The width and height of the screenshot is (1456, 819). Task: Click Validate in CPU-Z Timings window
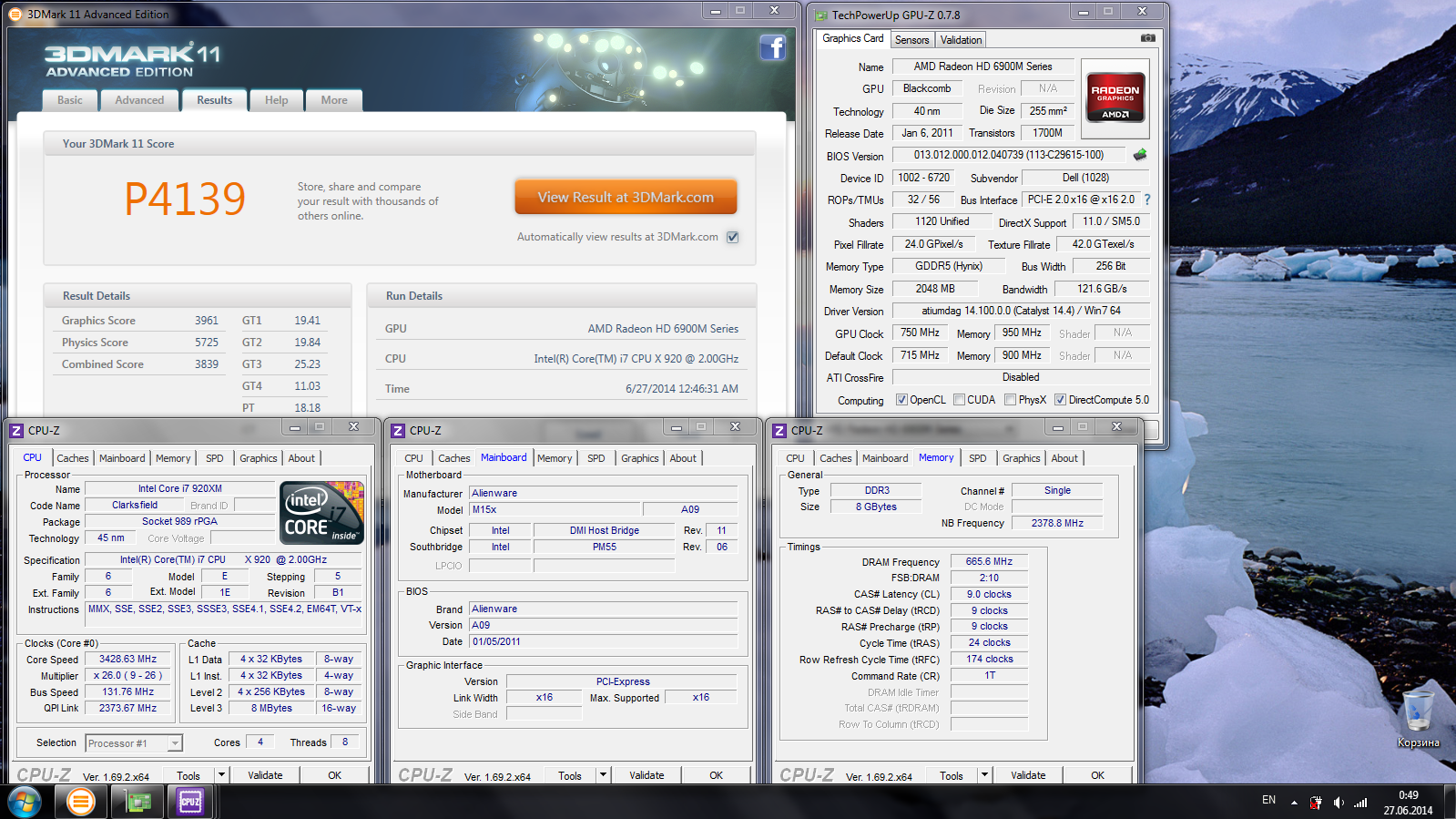pyautogui.click(x=1028, y=775)
